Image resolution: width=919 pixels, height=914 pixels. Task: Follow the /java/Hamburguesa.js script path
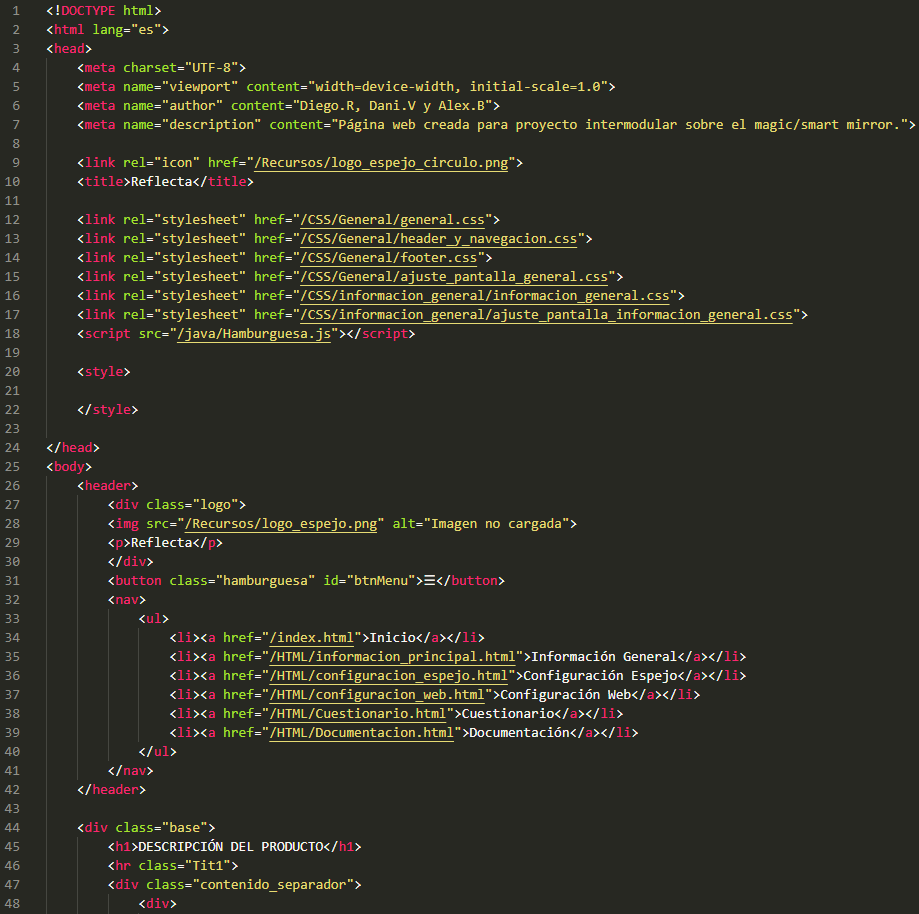[254, 334]
